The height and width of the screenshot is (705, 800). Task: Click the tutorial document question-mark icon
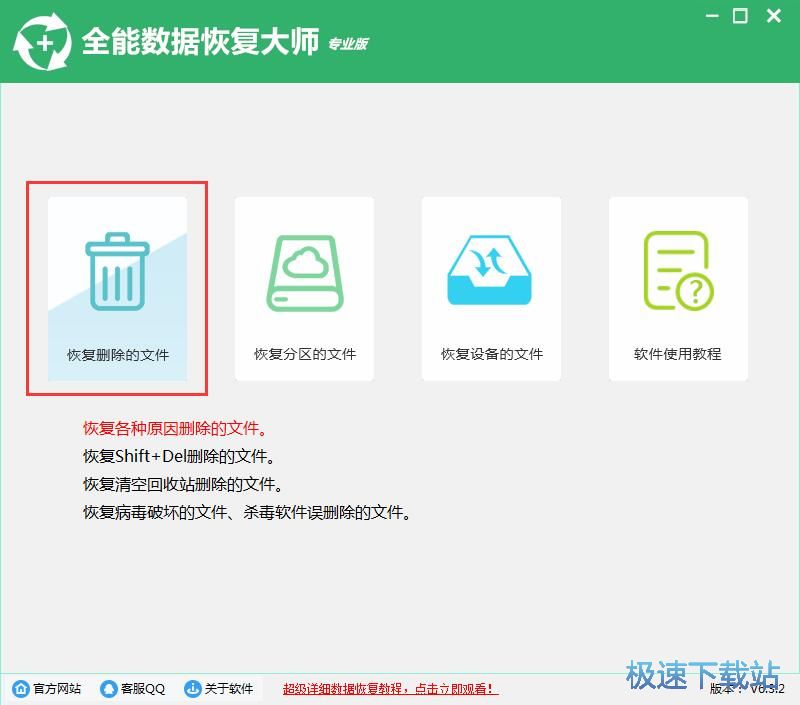677,271
